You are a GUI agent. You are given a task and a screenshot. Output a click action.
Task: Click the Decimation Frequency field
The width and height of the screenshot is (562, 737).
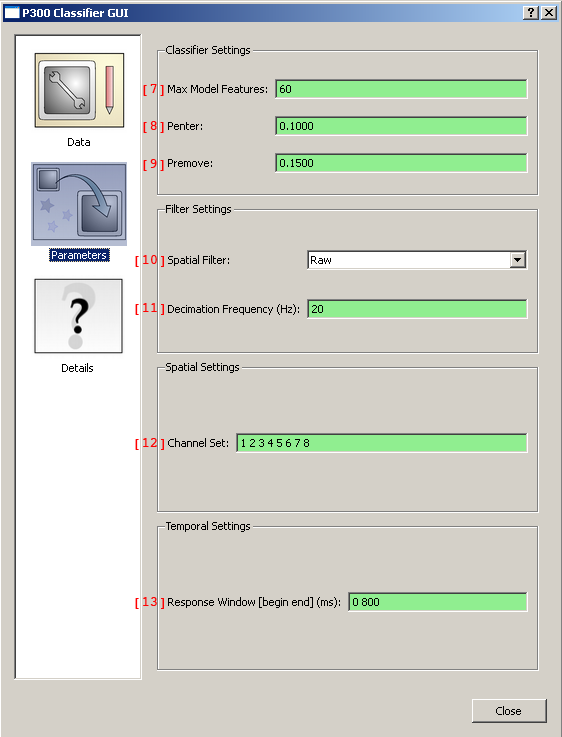pos(417,309)
